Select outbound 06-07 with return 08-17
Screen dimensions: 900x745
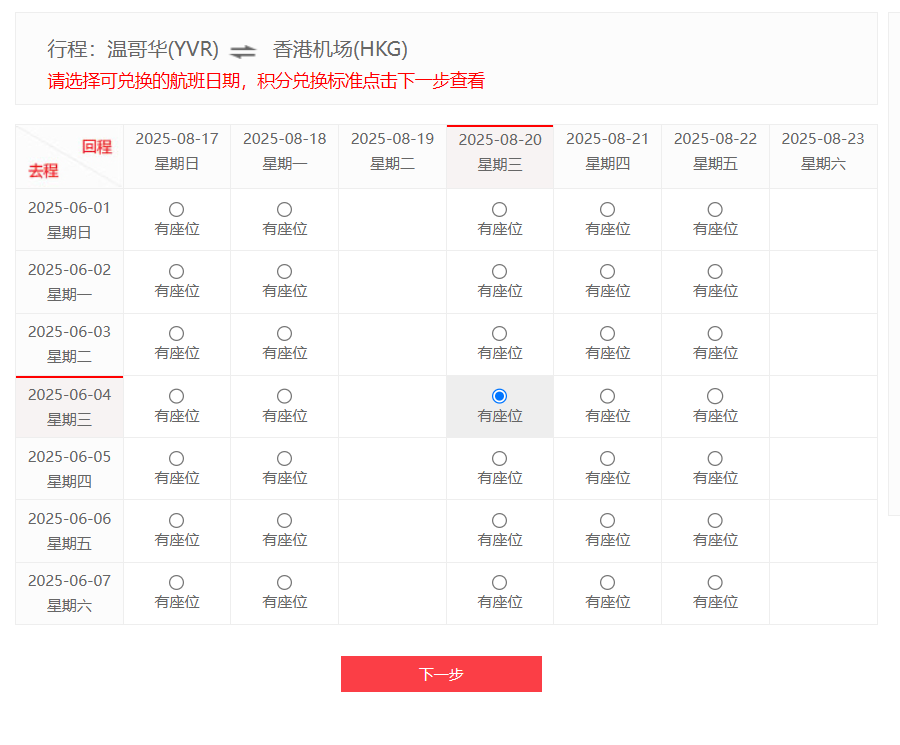tap(176, 583)
